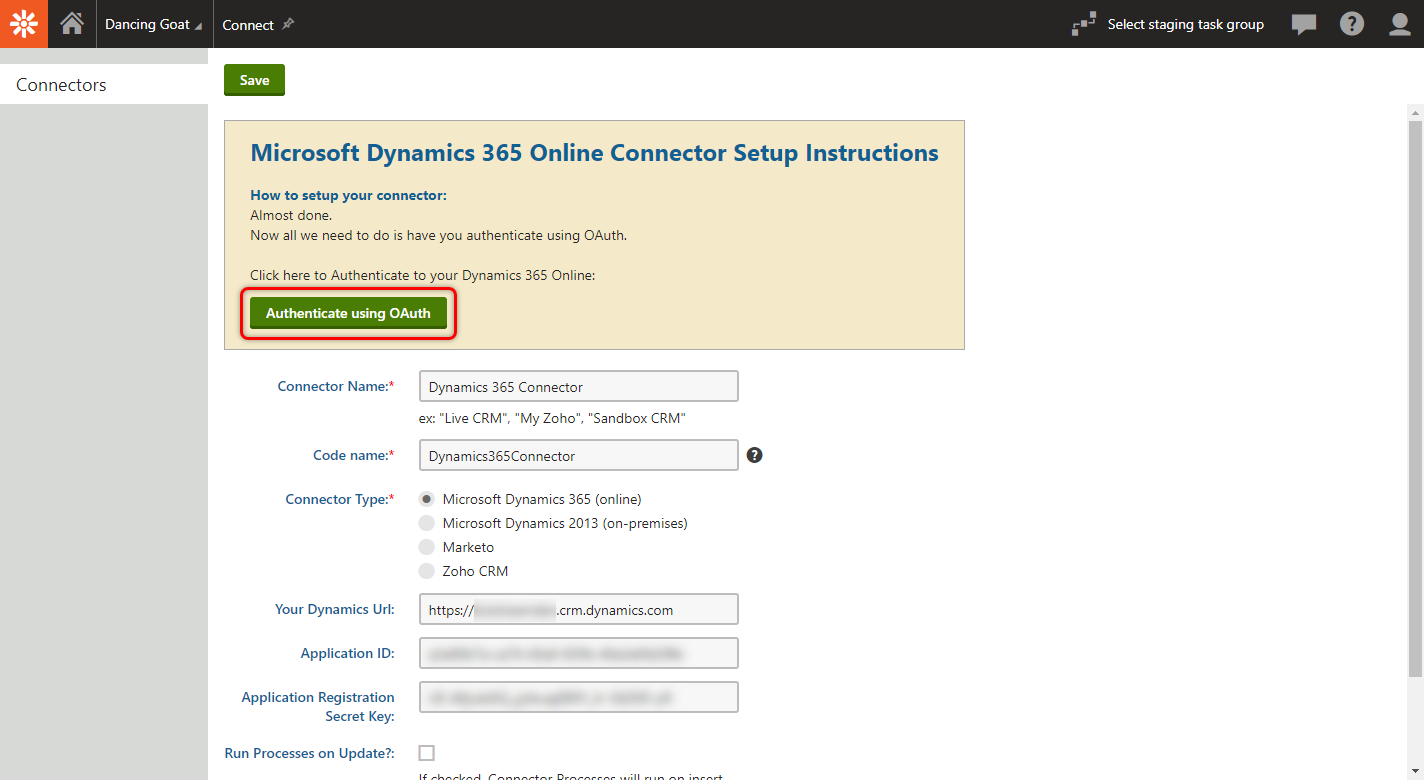Open the help question mark icon
Viewport: 1424px width, 780px height.
pos(1352,24)
